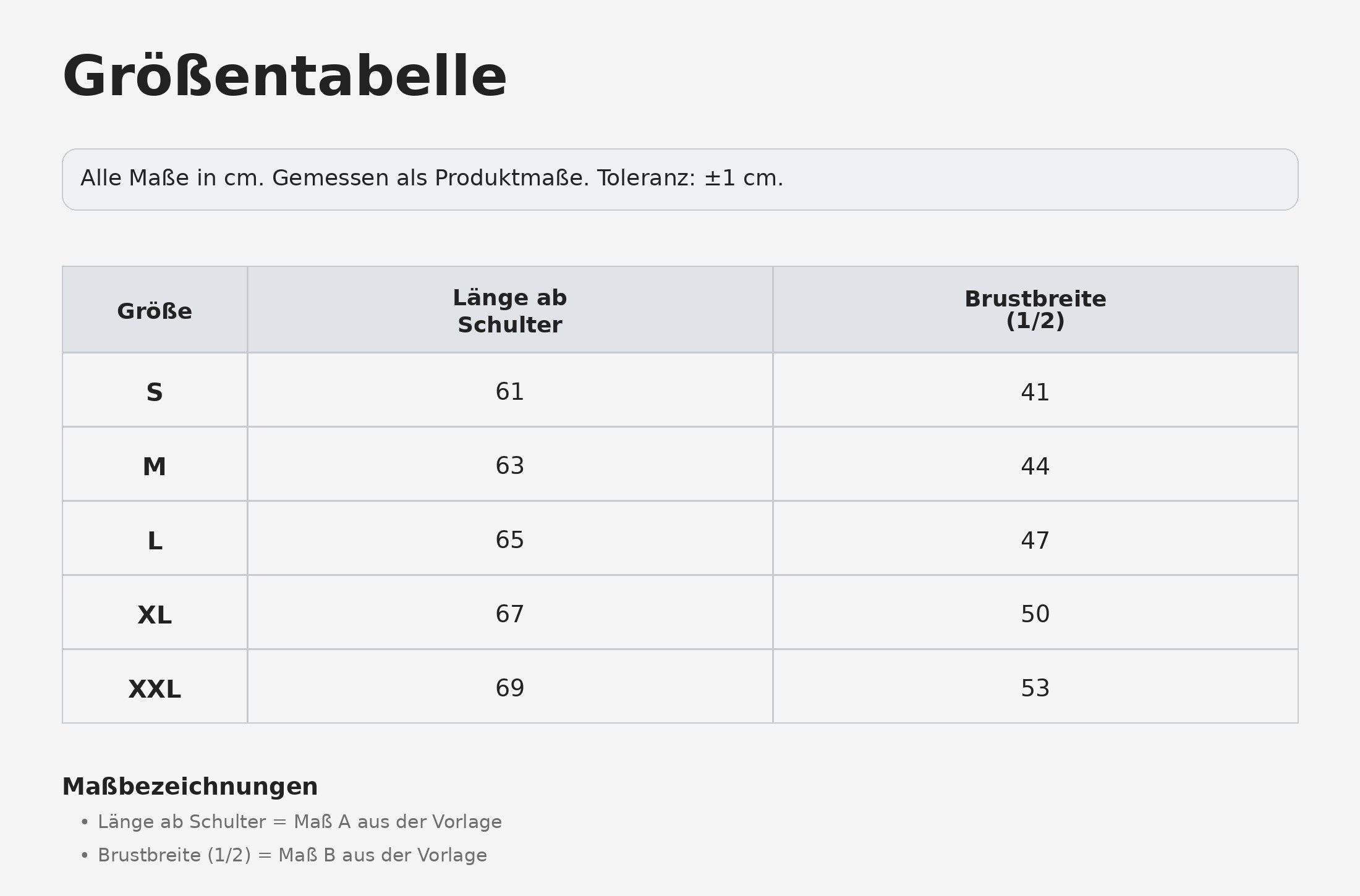
Task: Click the chest width value 41
Action: click(1035, 392)
